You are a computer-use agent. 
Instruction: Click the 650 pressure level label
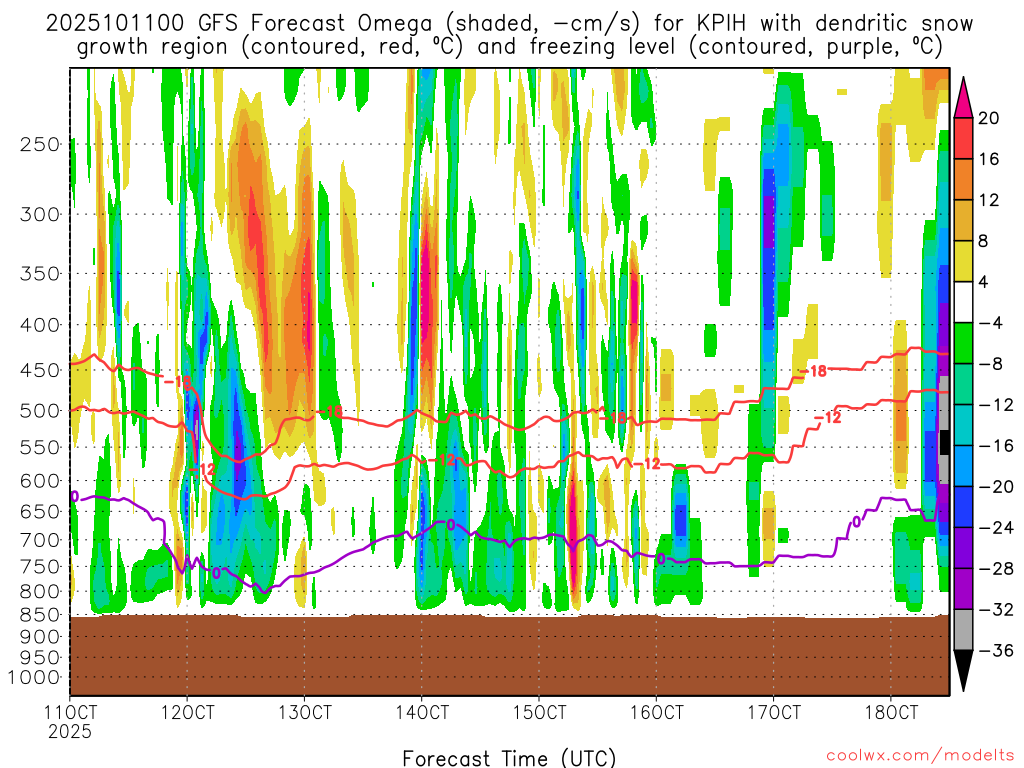(40, 511)
